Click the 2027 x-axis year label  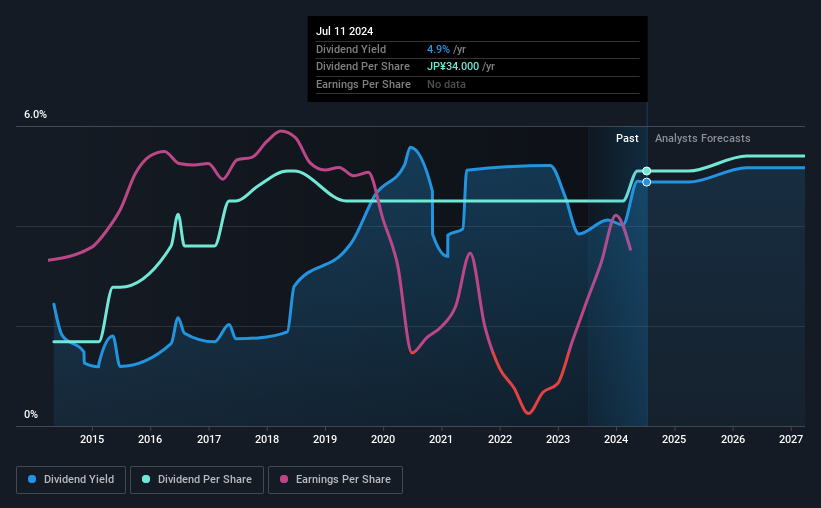click(x=791, y=439)
